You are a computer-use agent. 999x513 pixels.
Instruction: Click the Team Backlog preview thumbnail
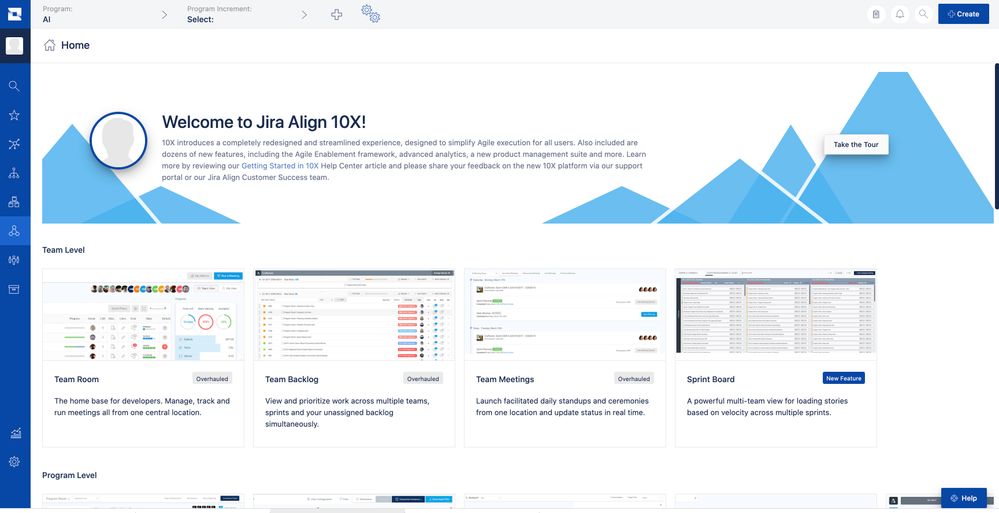click(354, 315)
